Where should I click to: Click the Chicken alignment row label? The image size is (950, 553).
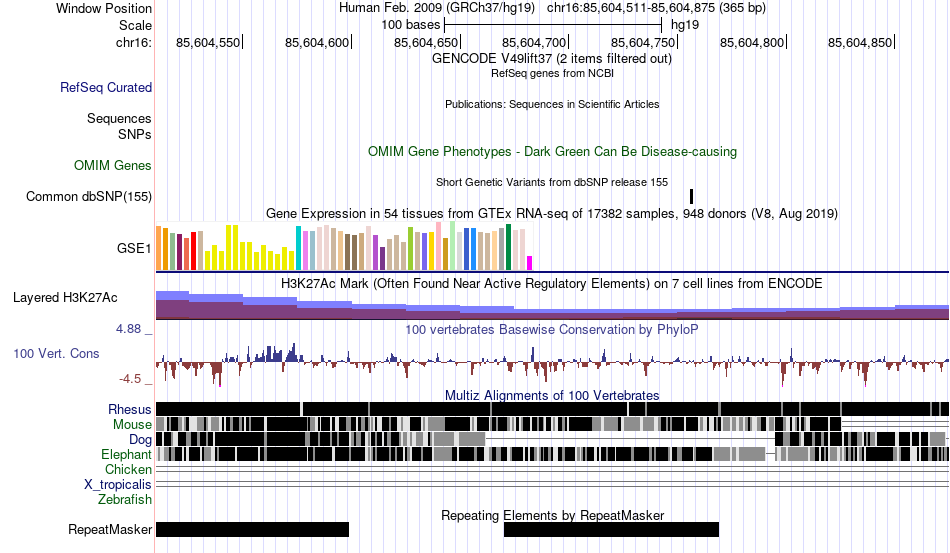click(x=128, y=469)
